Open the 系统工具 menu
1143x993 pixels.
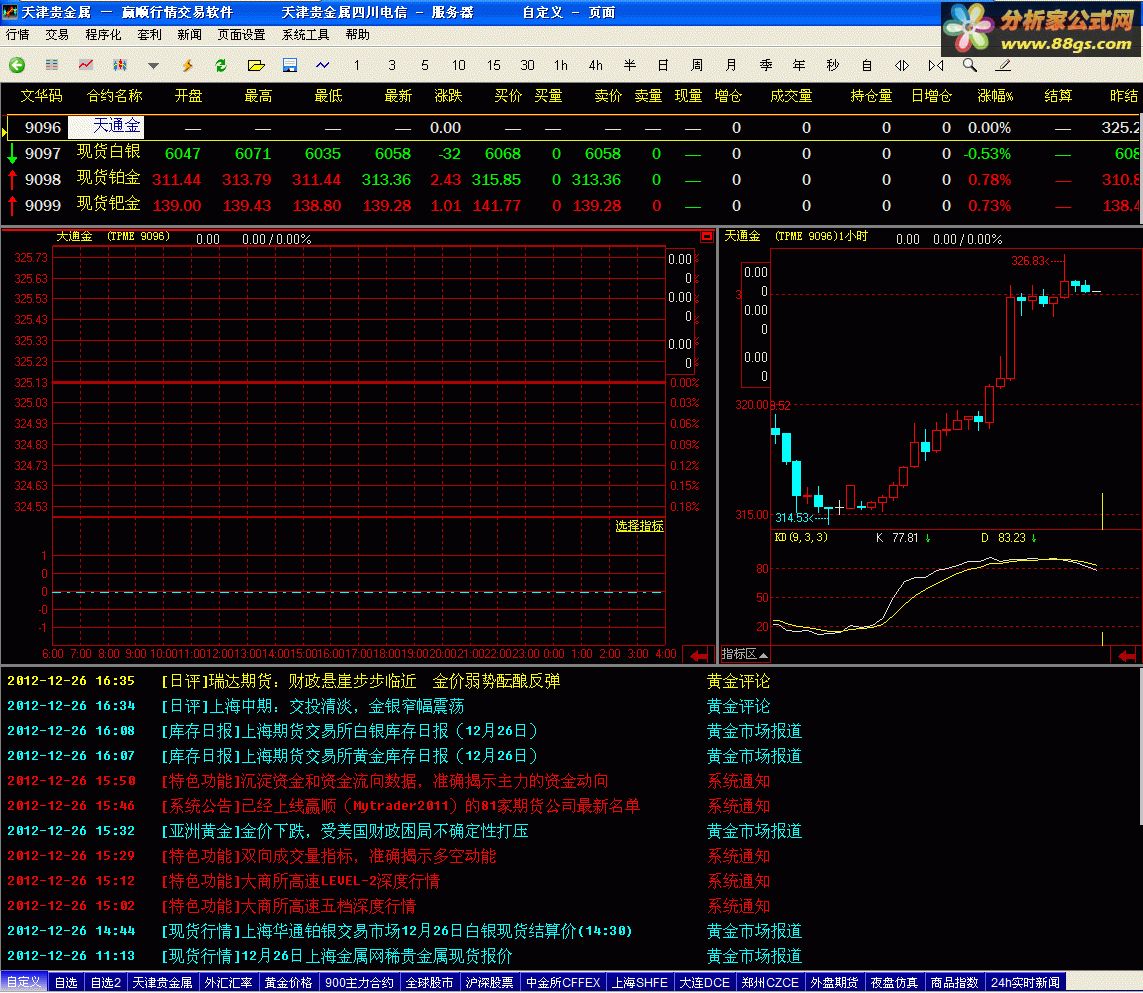(x=305, y=34)
